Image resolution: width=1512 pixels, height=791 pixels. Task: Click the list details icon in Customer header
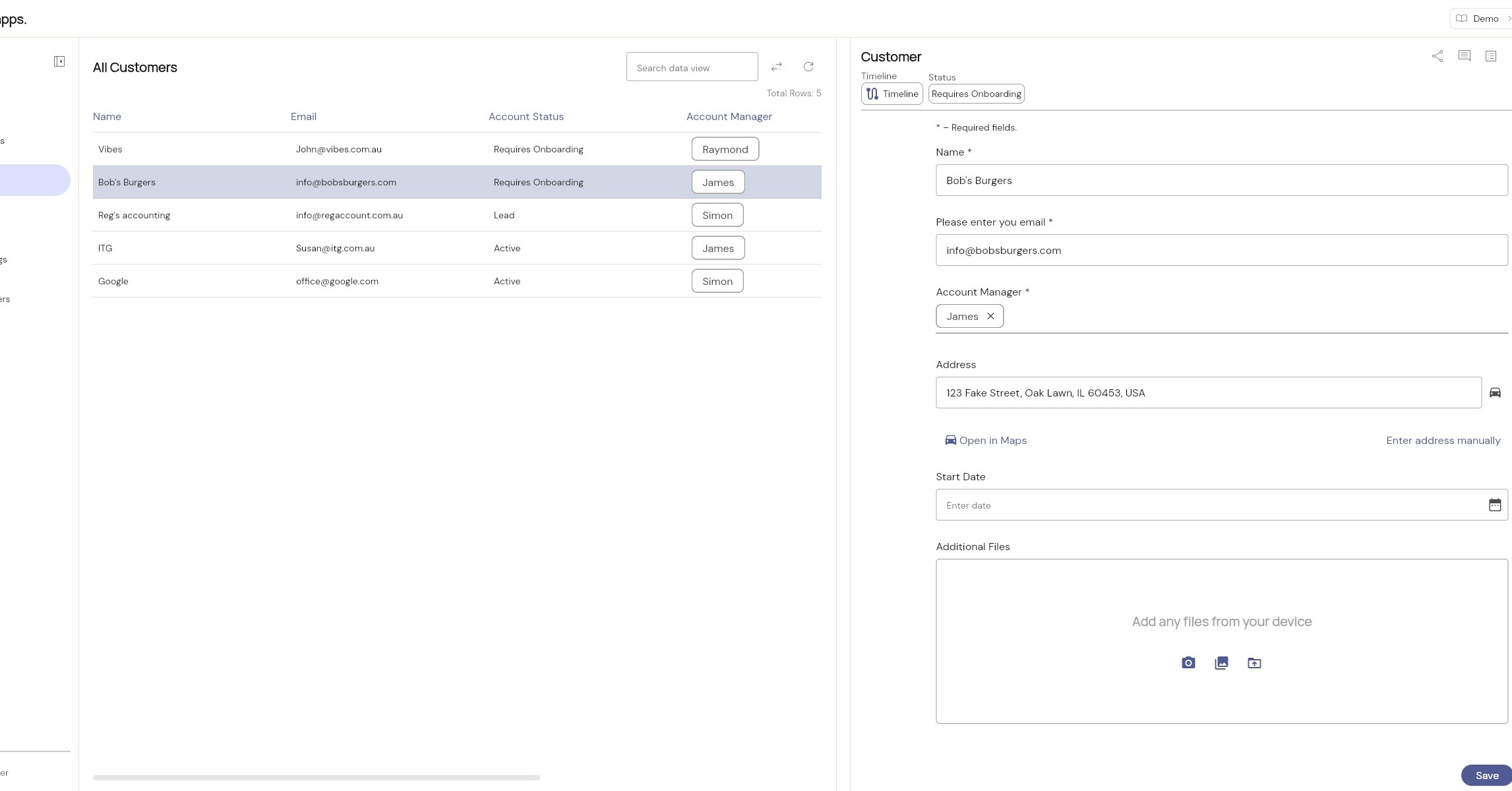[x=1491, y=56]
